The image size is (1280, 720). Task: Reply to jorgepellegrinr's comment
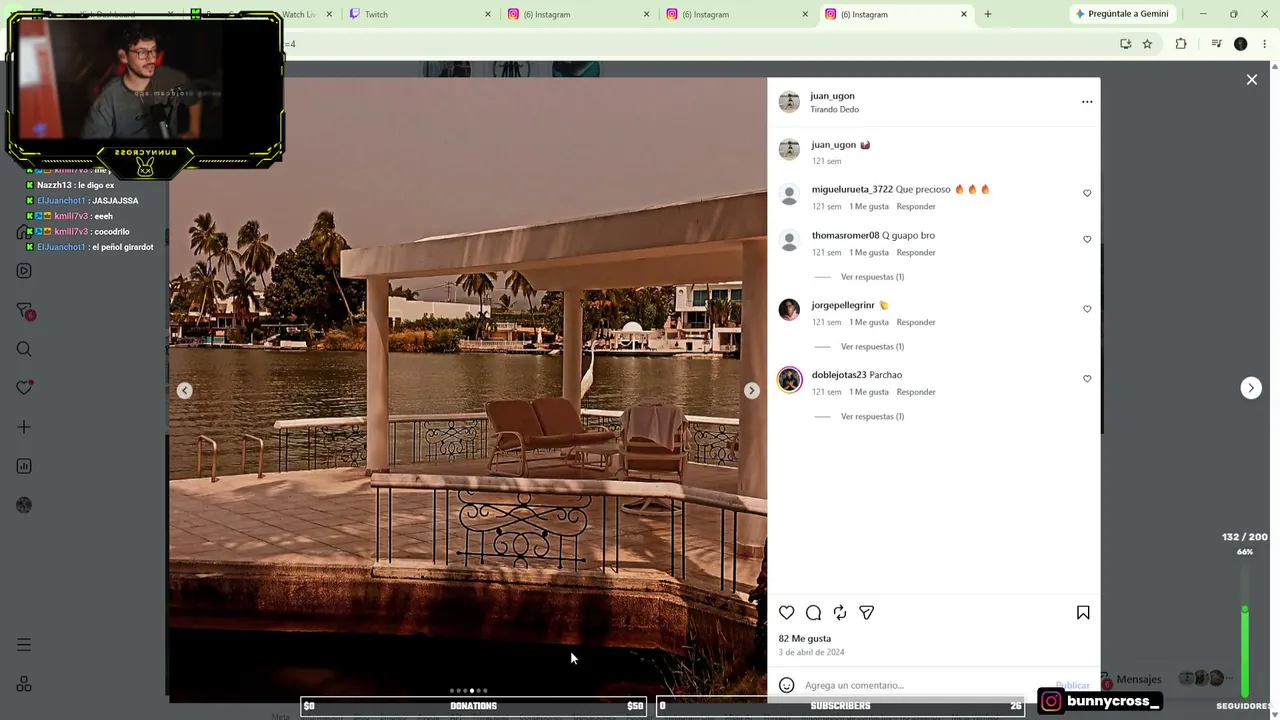tap(916, 323)
